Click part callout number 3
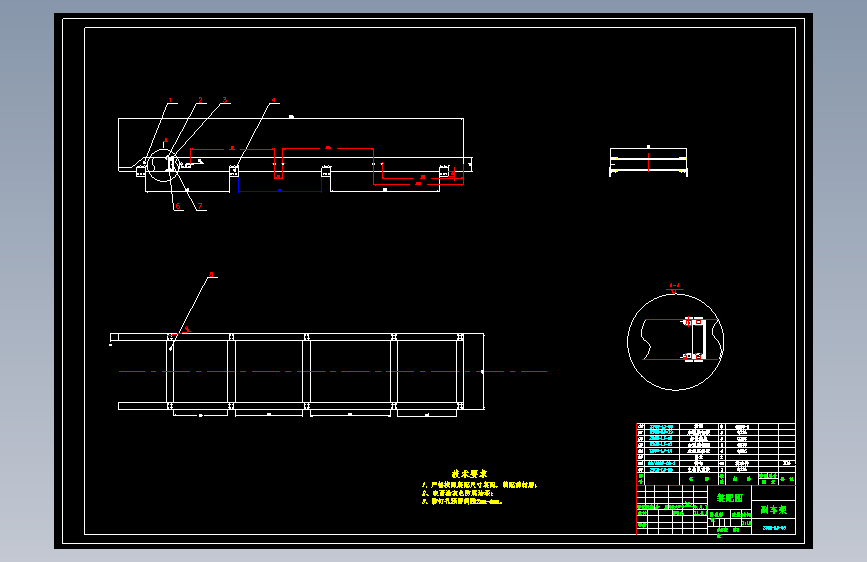Viewport: 867px width, 562px height. (x=224, y=100)
